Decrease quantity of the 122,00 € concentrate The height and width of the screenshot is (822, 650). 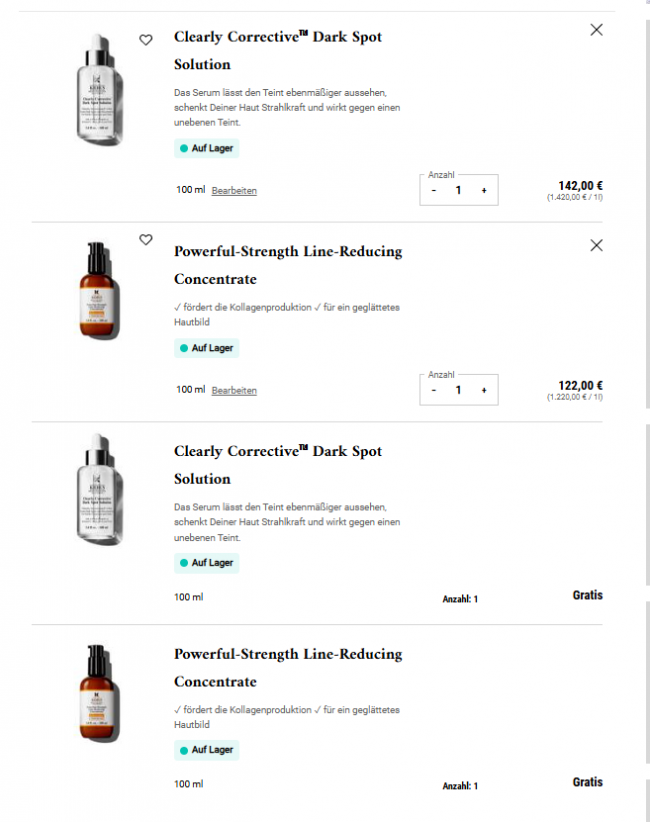(x=434, y=390)
